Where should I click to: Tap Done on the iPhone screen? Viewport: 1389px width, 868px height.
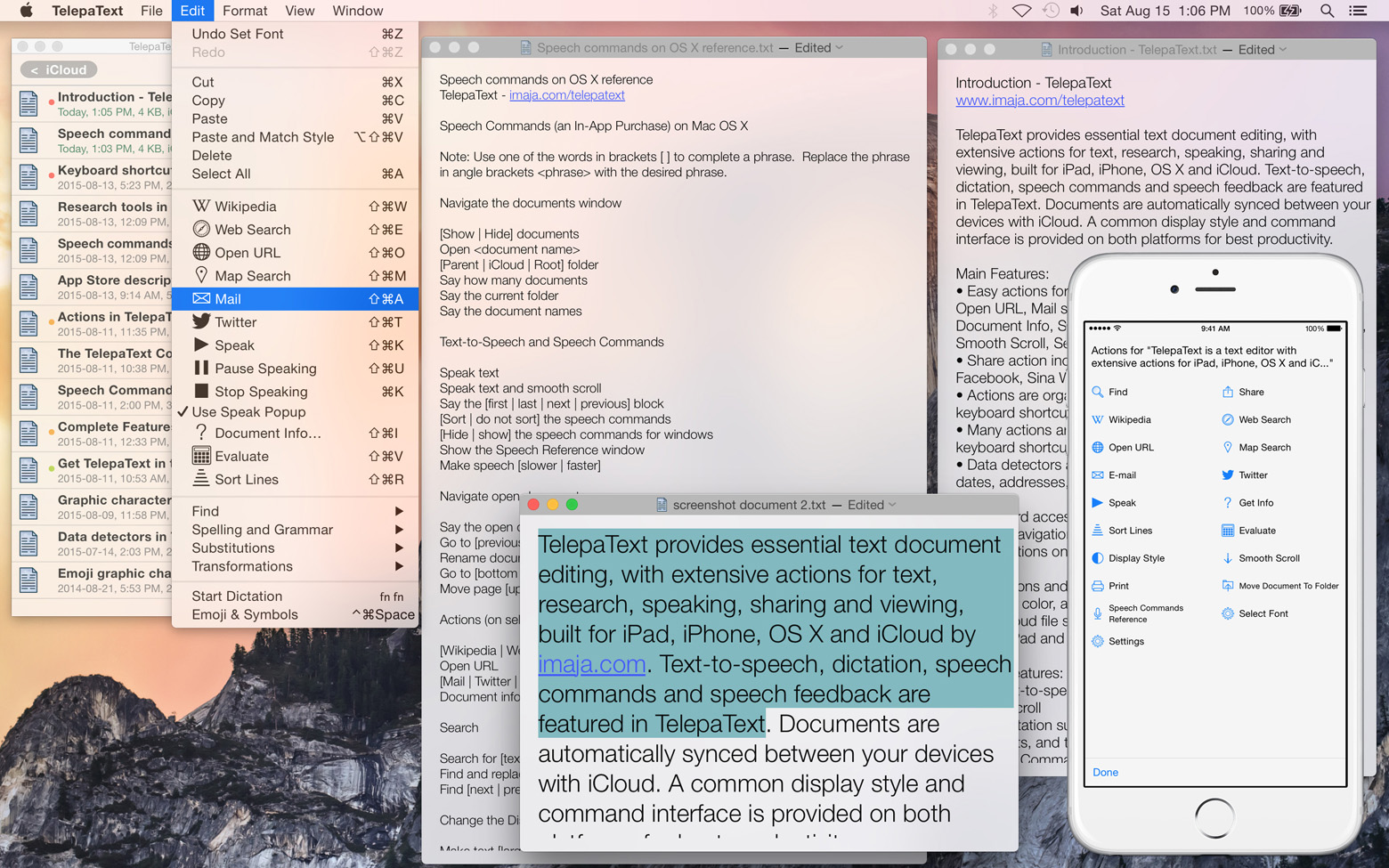click(1105, 772)
